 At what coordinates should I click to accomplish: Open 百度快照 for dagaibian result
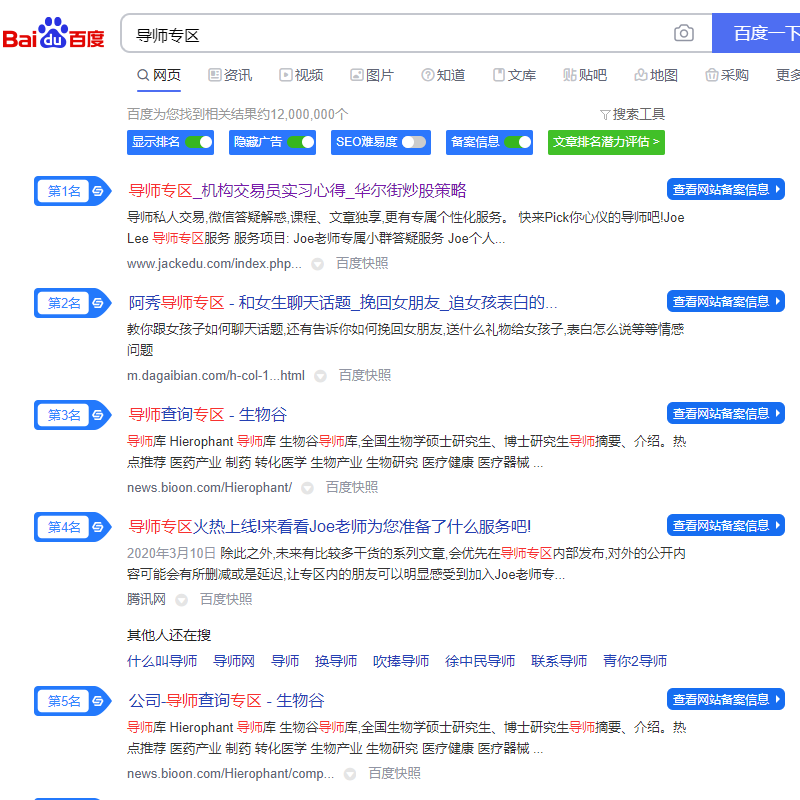[365, 376]
